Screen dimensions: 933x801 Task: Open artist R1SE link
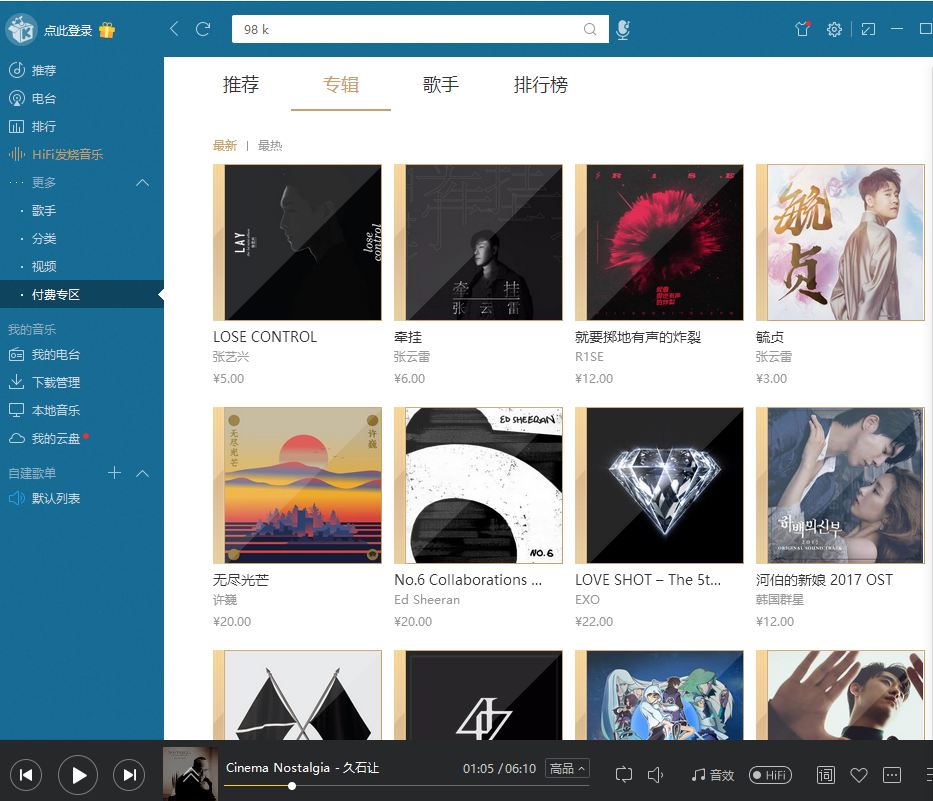click(589, 357)
